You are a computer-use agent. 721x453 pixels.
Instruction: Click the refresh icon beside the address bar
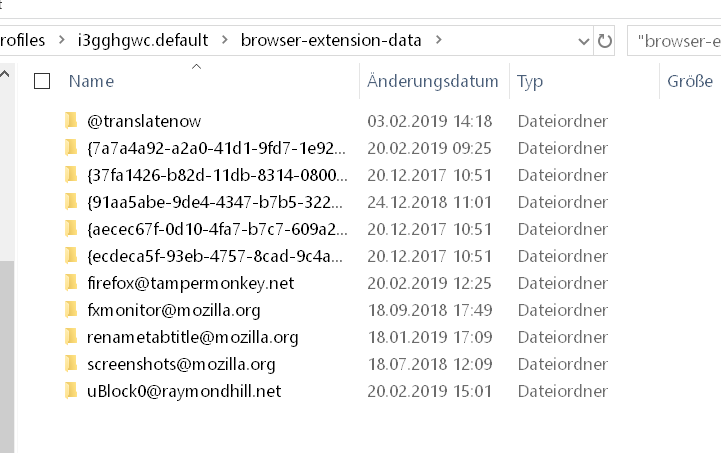605,41
